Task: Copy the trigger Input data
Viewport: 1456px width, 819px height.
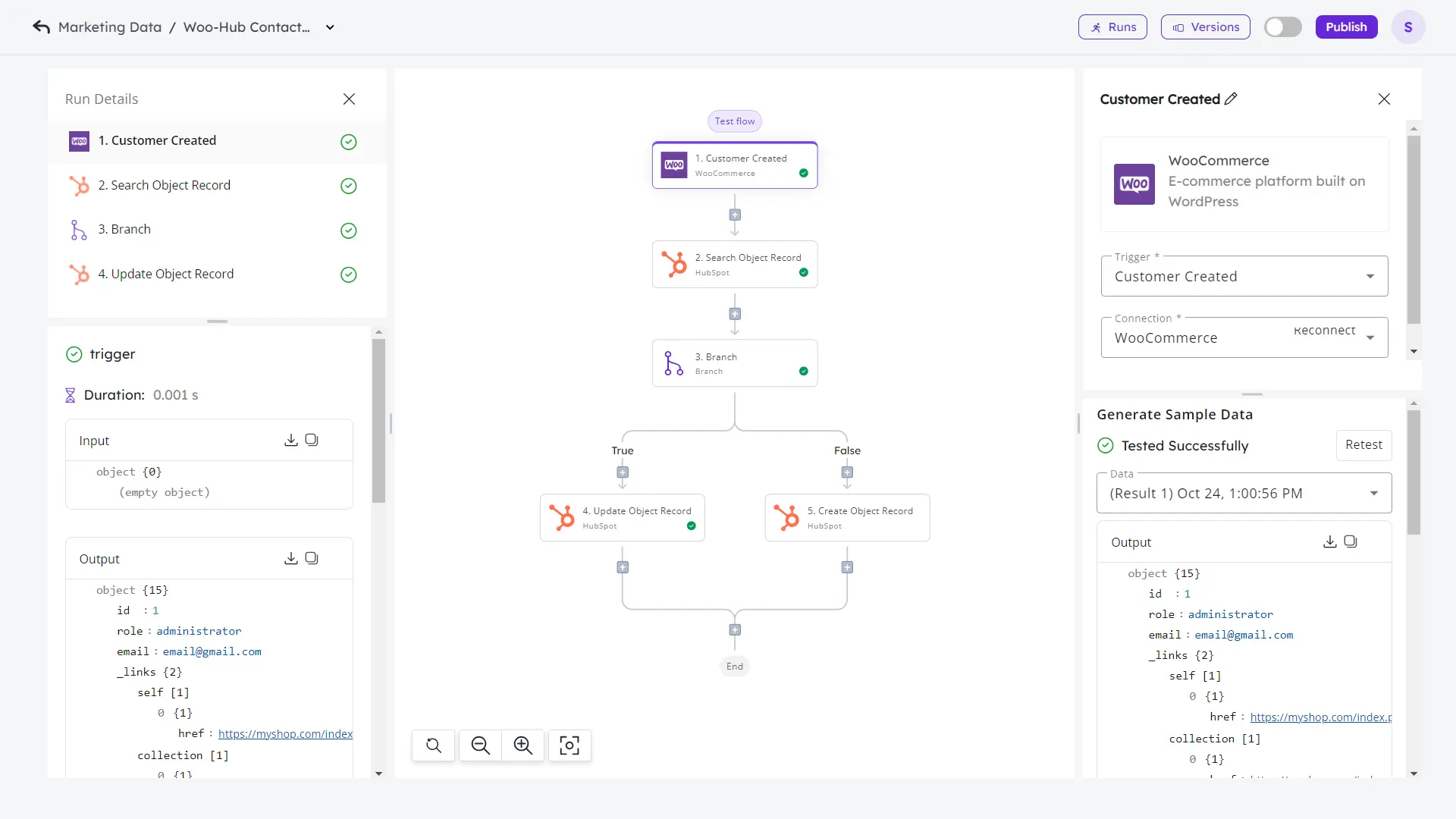Action: [x=312, y=440]
